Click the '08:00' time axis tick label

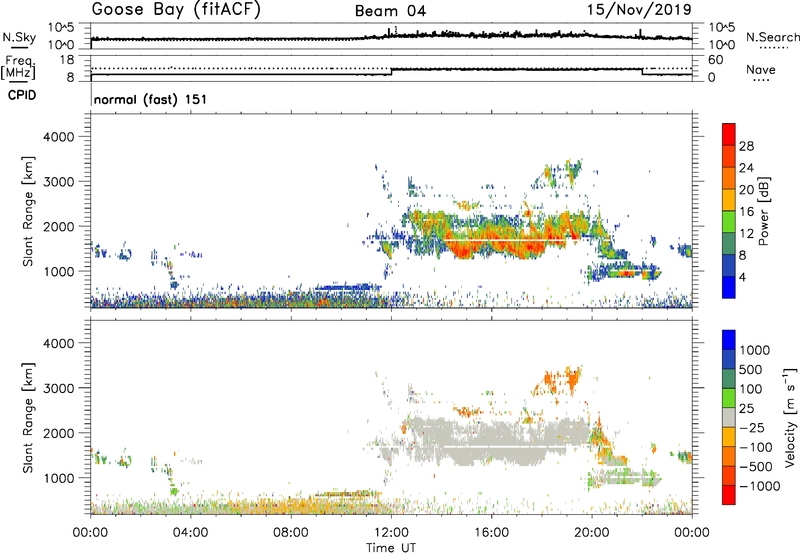click(291, 533)
